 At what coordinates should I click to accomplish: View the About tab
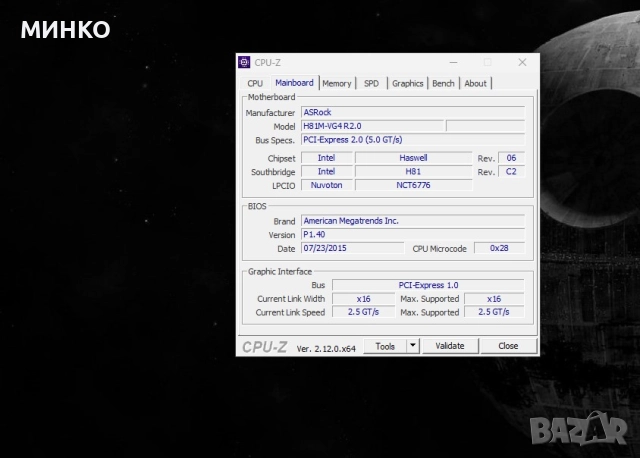click(475, 84)
